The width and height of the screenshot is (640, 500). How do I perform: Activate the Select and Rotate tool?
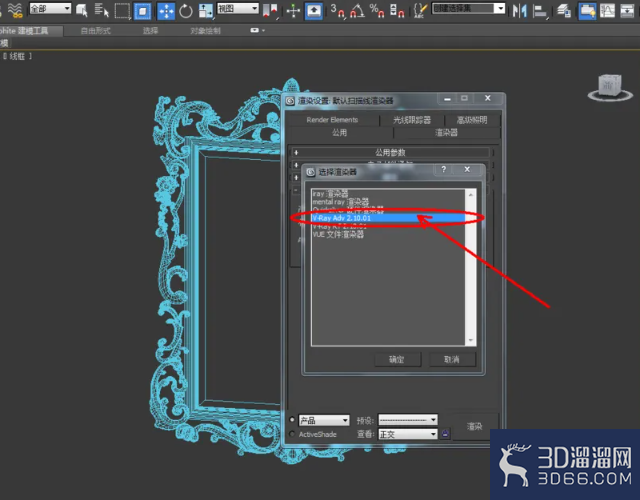click(x=186, y=11)
